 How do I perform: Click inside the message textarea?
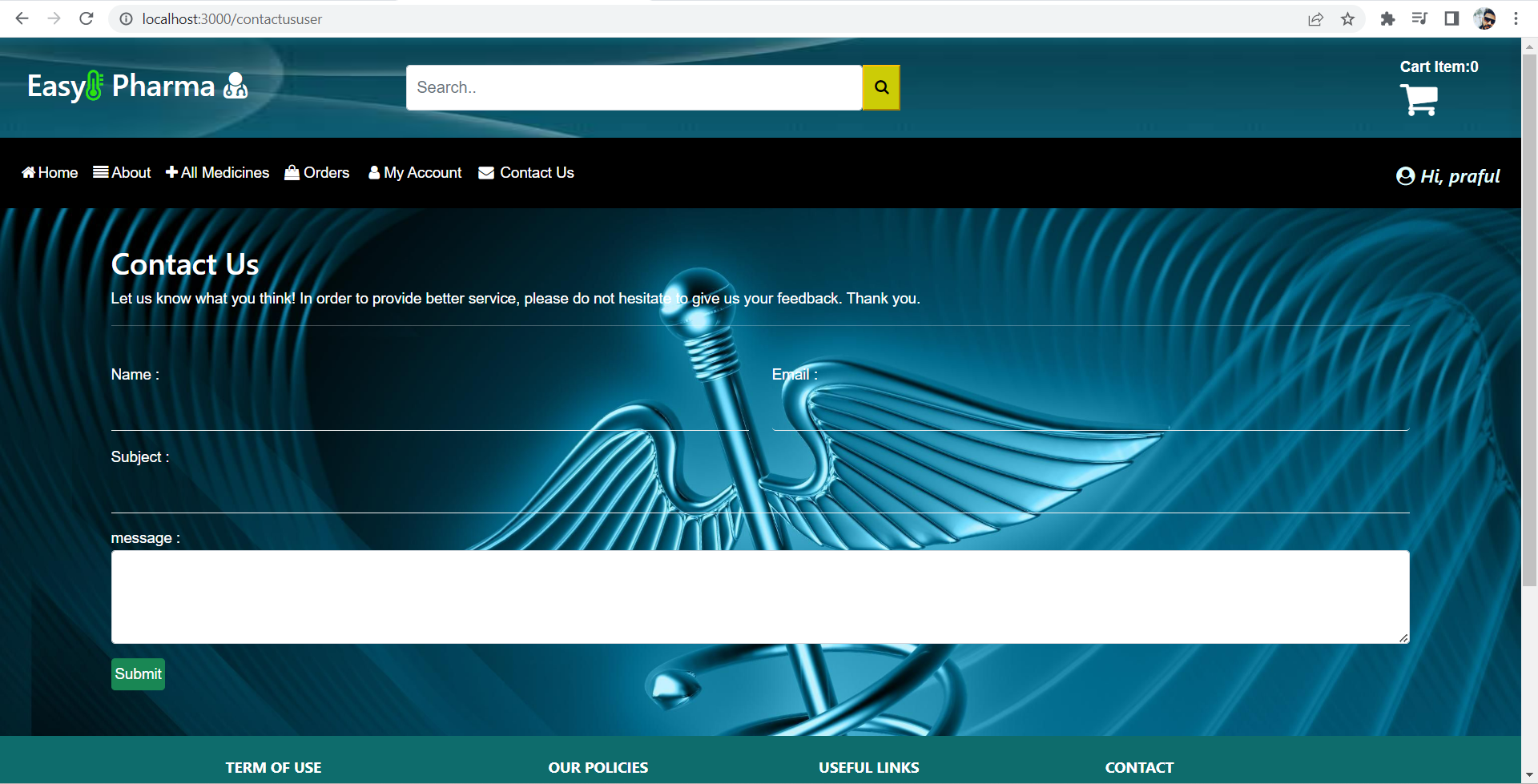759,597
